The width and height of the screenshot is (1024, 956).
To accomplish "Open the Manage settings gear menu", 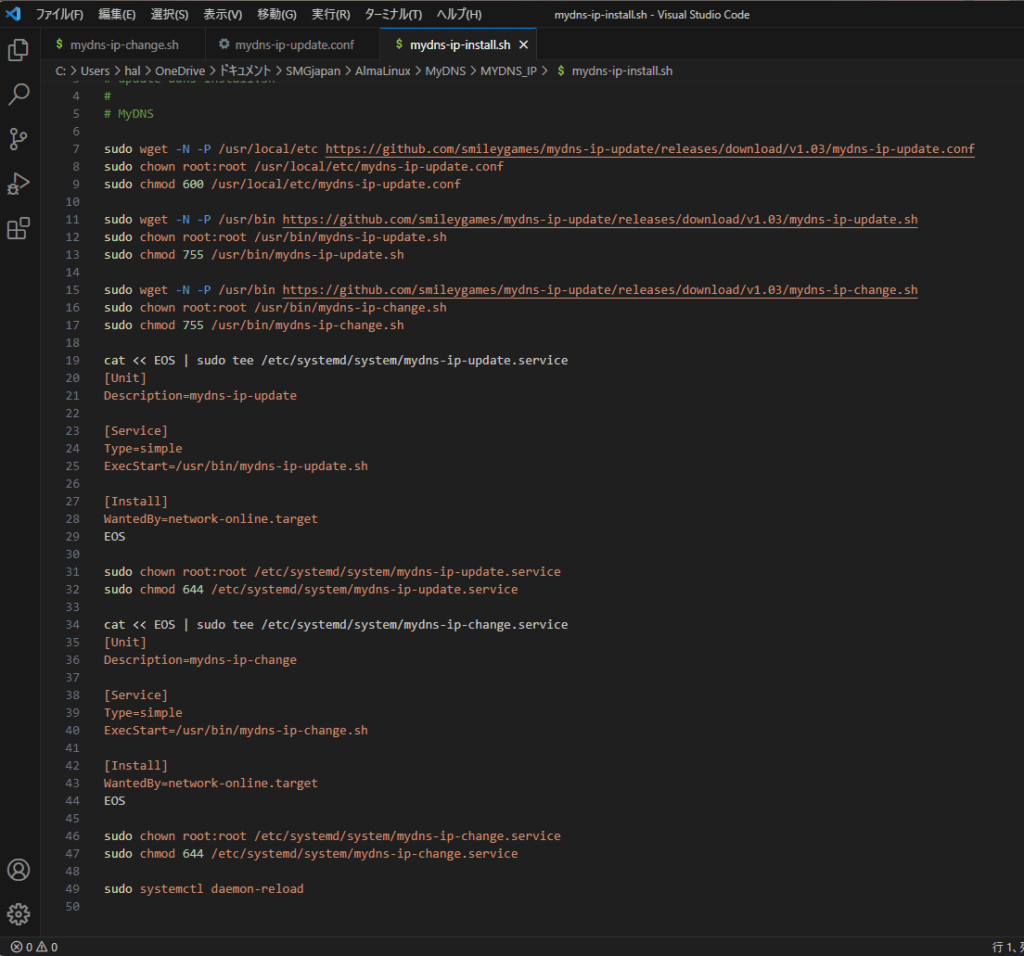I will point(18,913).
